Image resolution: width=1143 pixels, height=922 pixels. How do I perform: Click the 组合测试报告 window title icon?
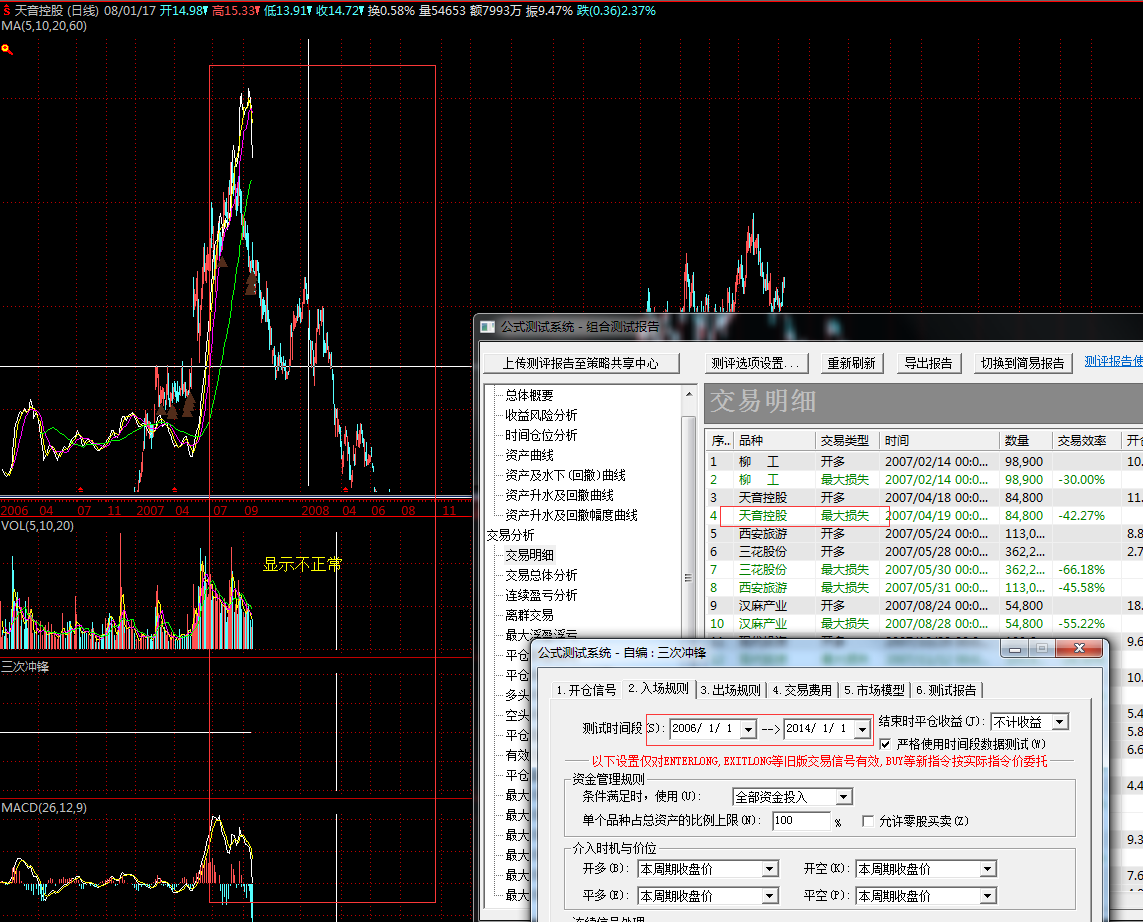point(488,326)
